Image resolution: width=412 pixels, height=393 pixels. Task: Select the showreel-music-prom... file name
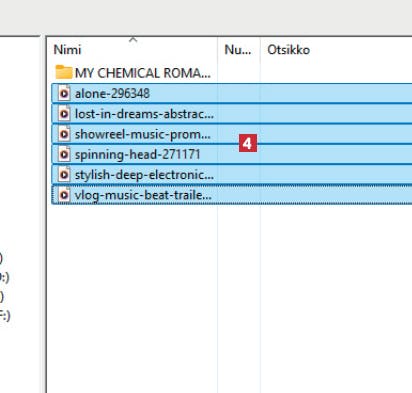(x=143, y=134)
